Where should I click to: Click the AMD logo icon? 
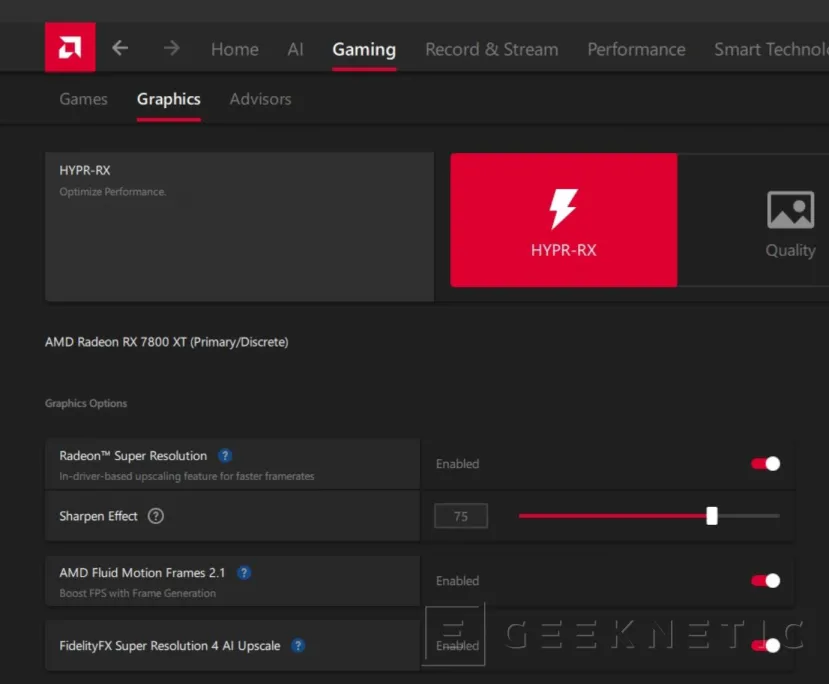click(70, 47)
